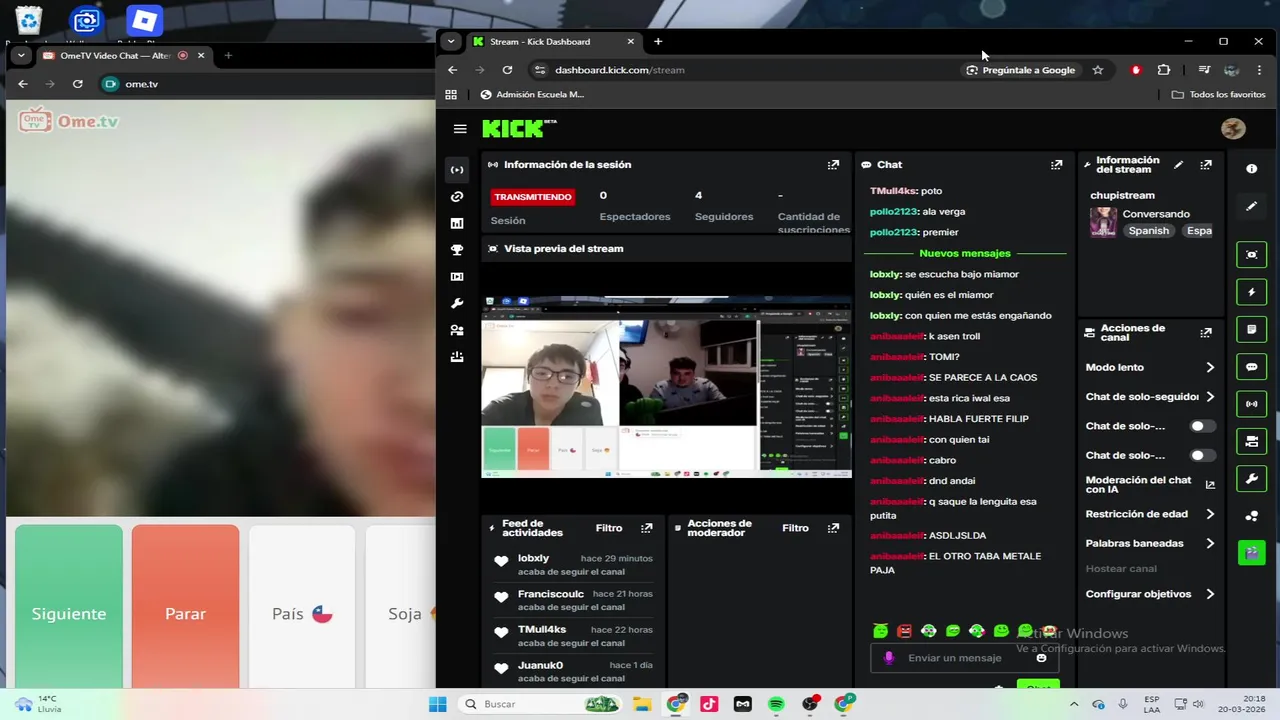The height and width of the screenshot is (720, 1280).
Task: Toggle the second Chat de solo switch
Action: 1202,455
